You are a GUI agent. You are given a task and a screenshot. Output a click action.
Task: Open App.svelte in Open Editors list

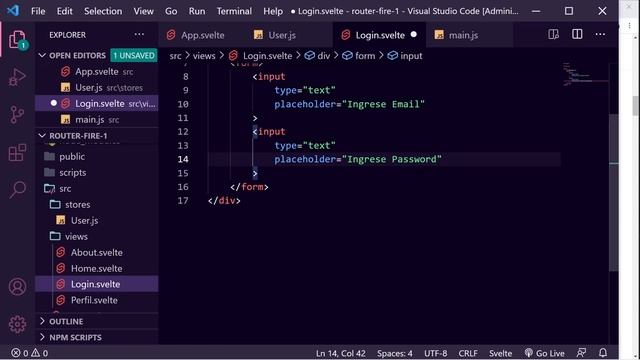pos(97,71)
